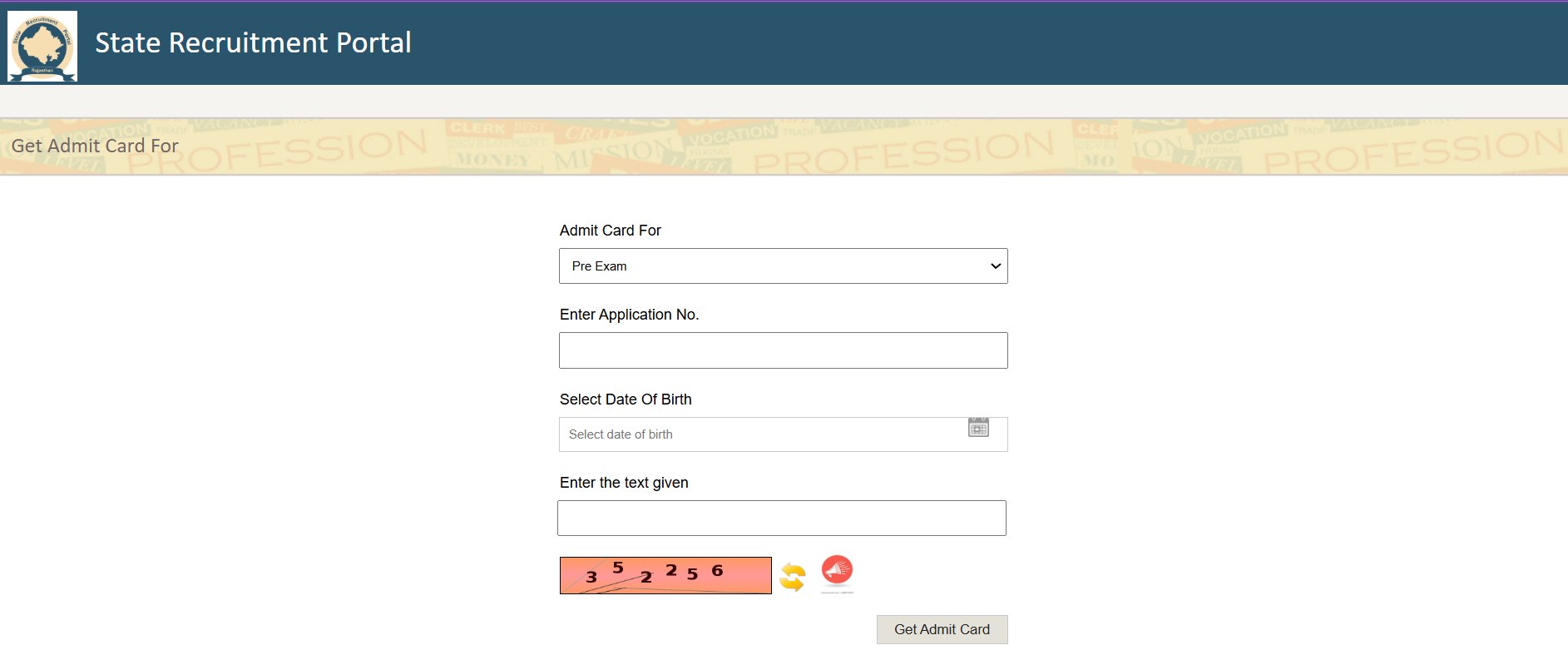Click the State Recruitment Portal logo
Screen dimensions: 1568x660
(x=42, y=42)
